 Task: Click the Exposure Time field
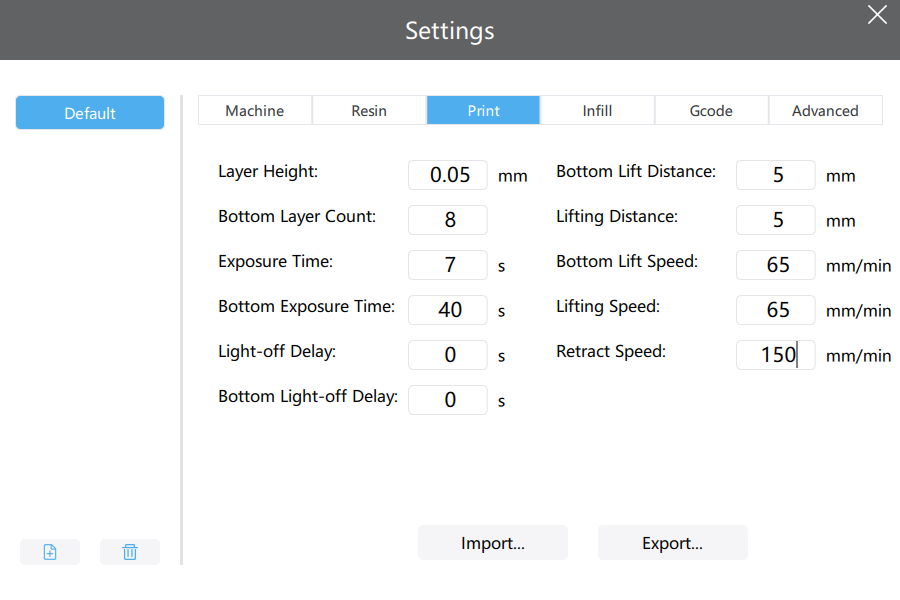pos(448,265)
